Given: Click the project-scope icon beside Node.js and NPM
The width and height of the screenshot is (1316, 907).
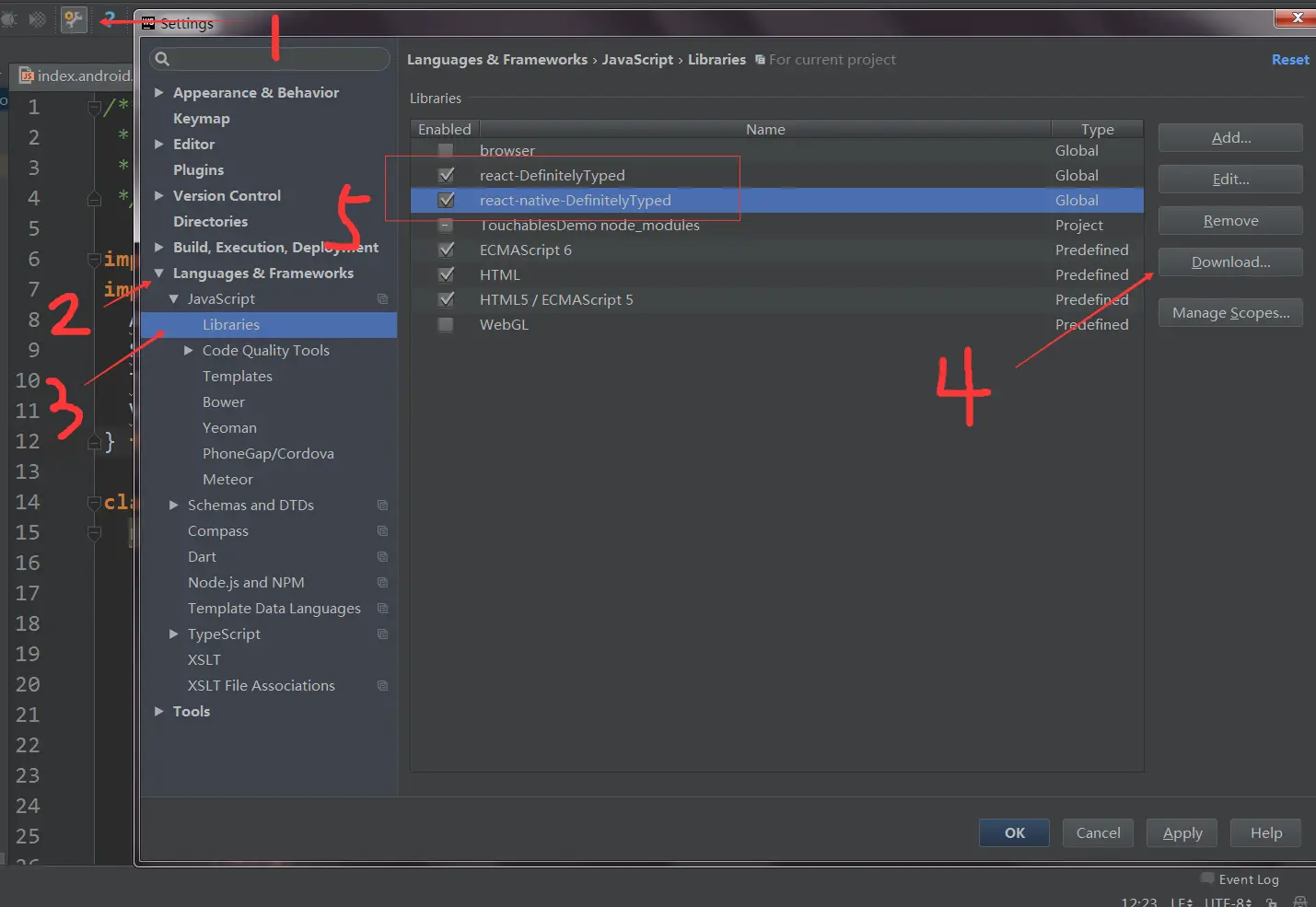Looking at the screenshot, I should [382, 582].
